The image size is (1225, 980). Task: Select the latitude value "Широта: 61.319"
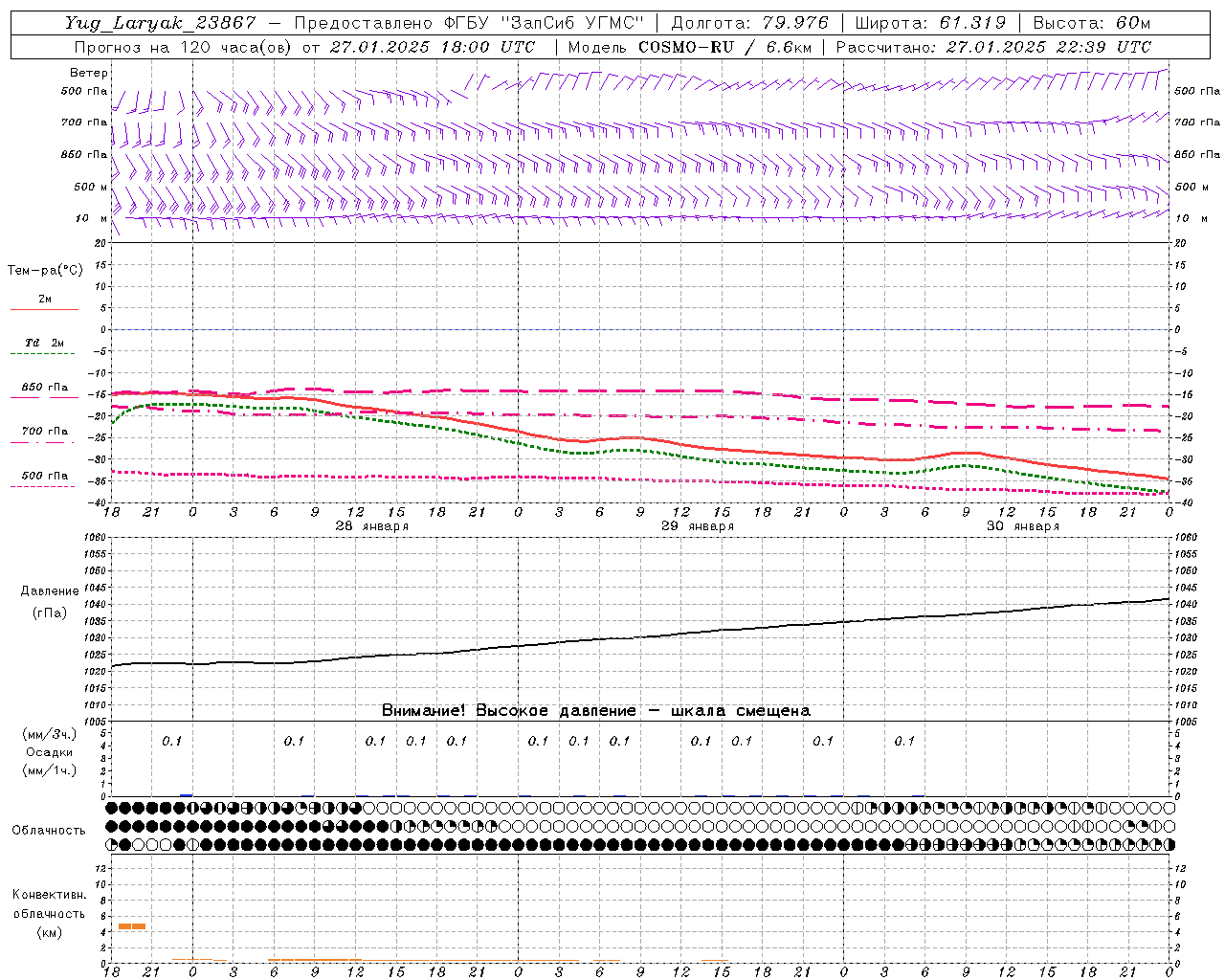pos(930,23)
